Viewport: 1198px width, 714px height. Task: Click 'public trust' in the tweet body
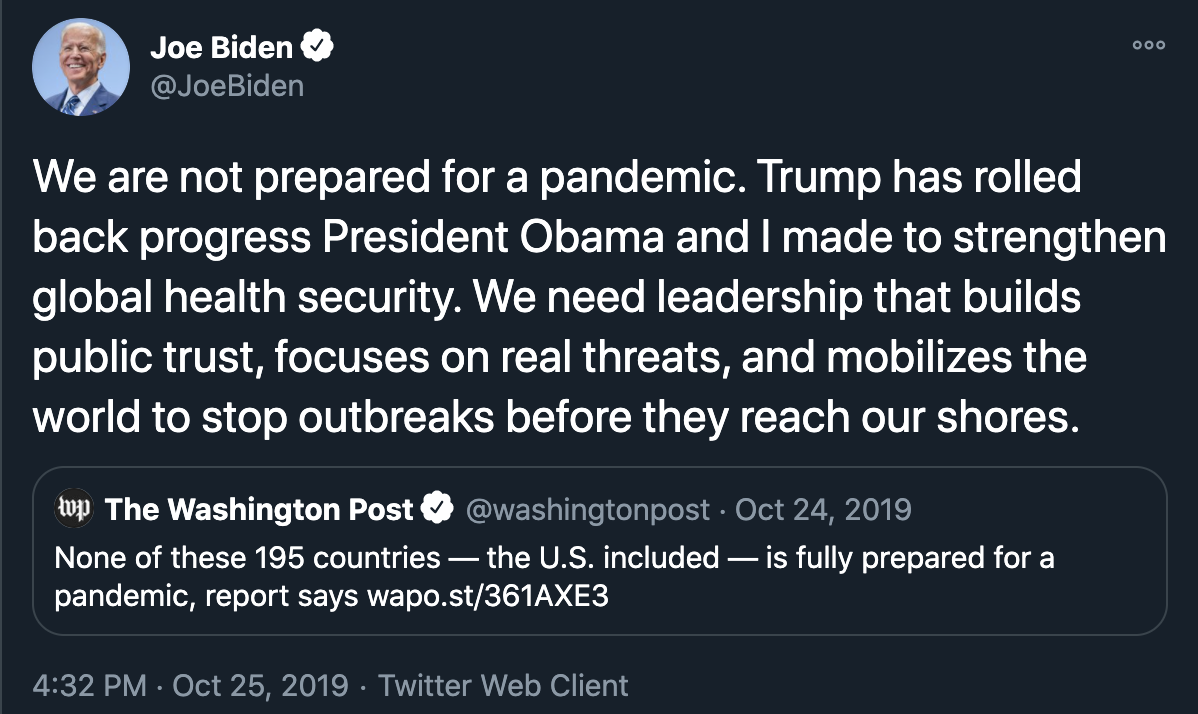point(147,357)
